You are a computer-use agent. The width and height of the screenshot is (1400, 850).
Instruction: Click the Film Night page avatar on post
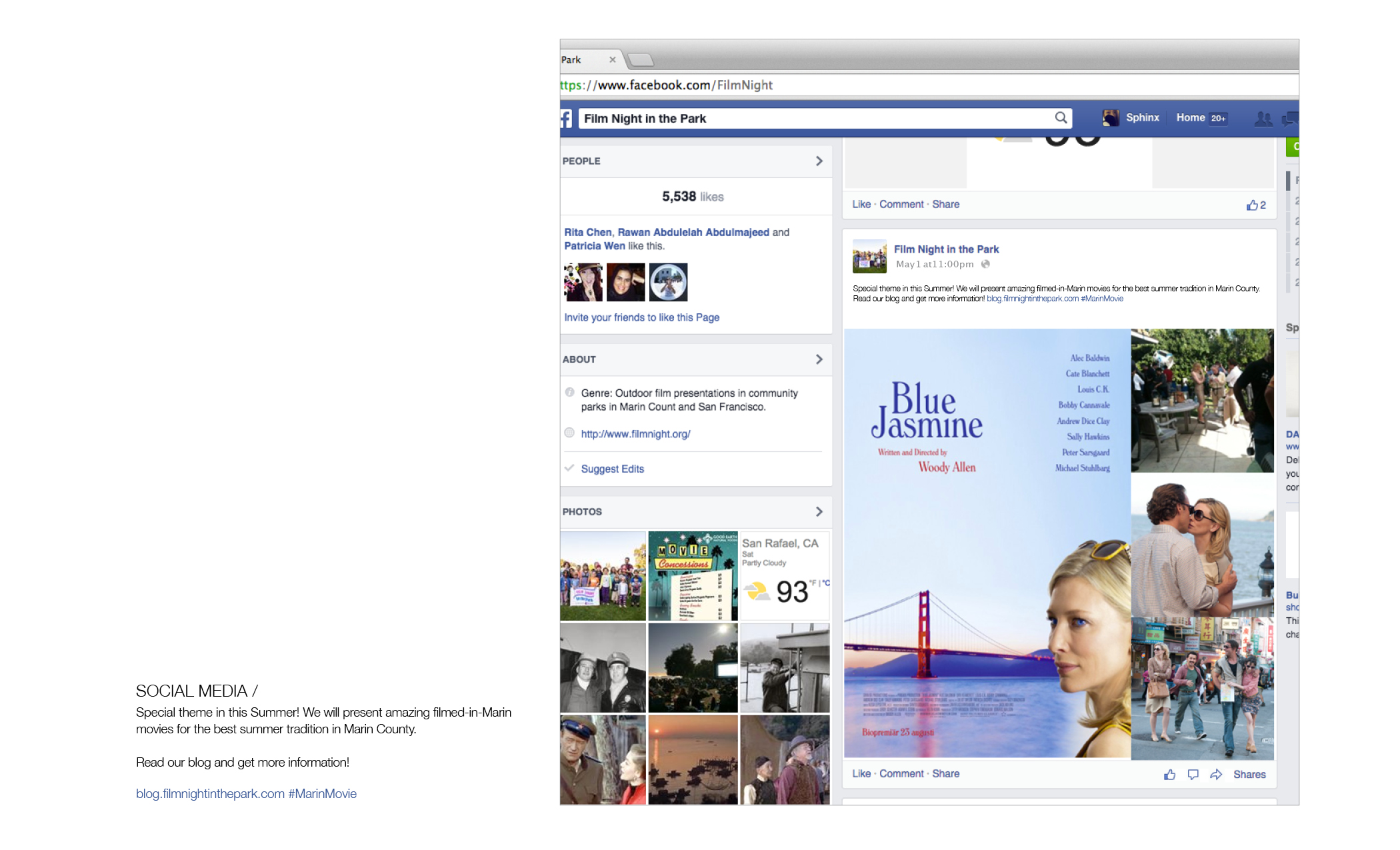(x=869, y=256)
